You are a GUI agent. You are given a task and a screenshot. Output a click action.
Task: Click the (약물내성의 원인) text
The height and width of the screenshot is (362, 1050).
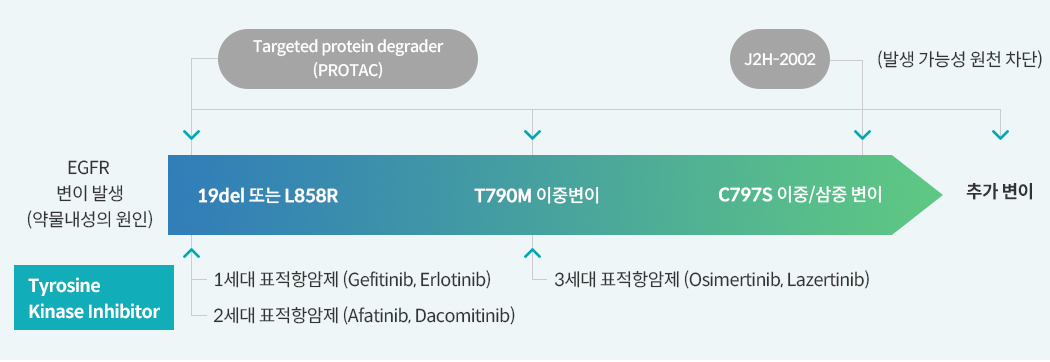click(x=89, y=219)
